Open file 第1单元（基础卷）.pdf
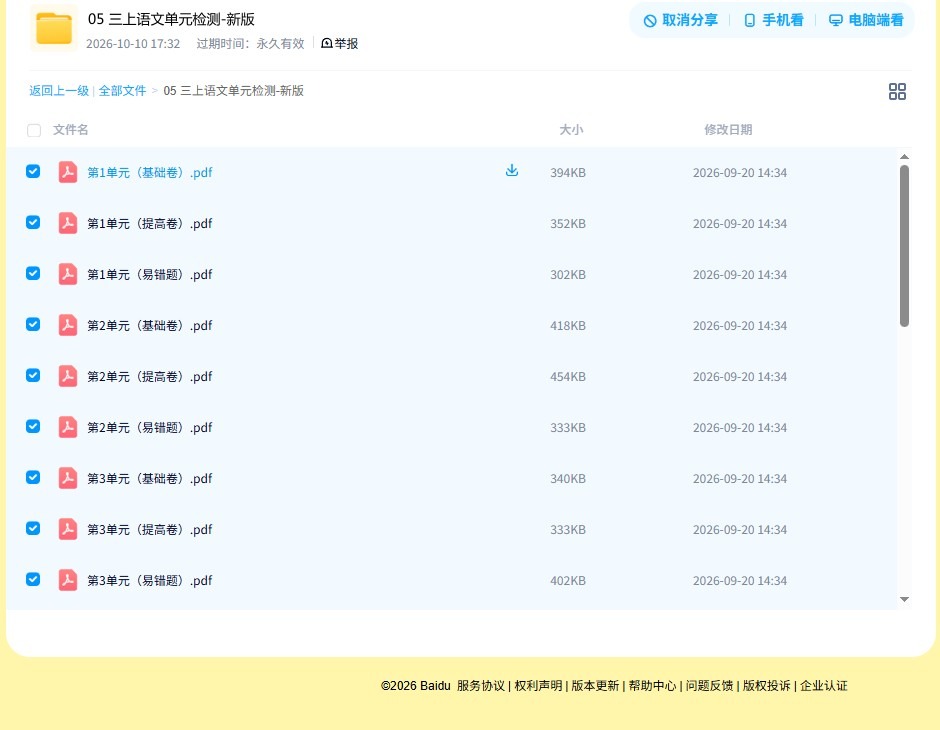This screenshot has height=730, width=940. pyautogui.click(x=150, y=173)
